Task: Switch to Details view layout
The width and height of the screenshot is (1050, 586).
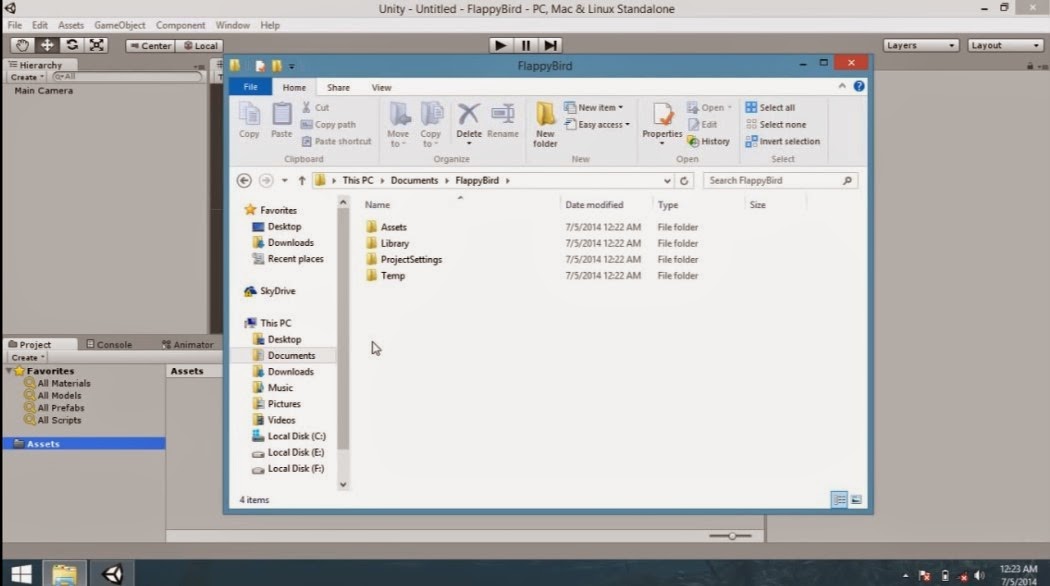Action: [838, 500]
